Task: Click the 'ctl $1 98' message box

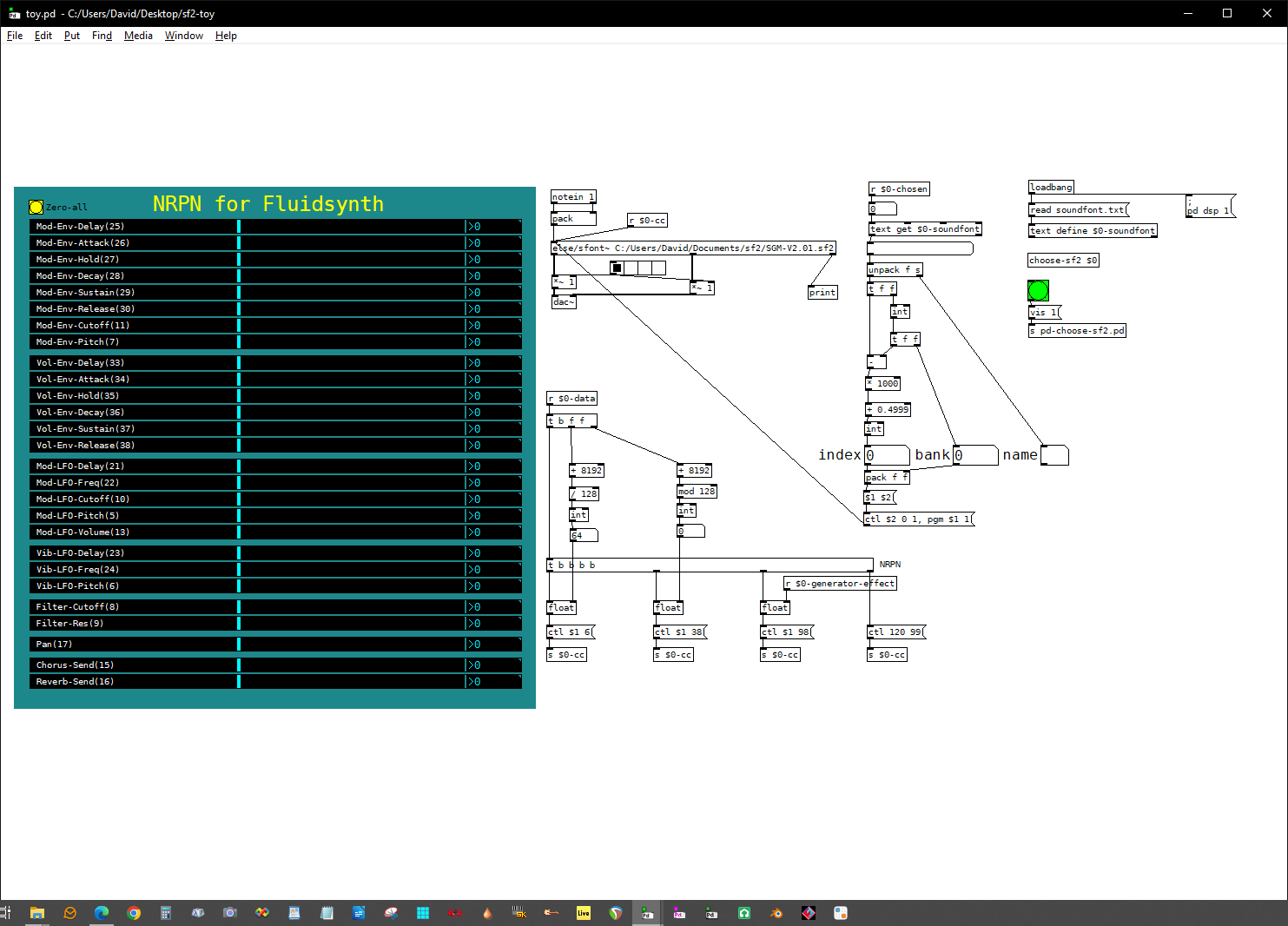Action: tap(787, 632)
